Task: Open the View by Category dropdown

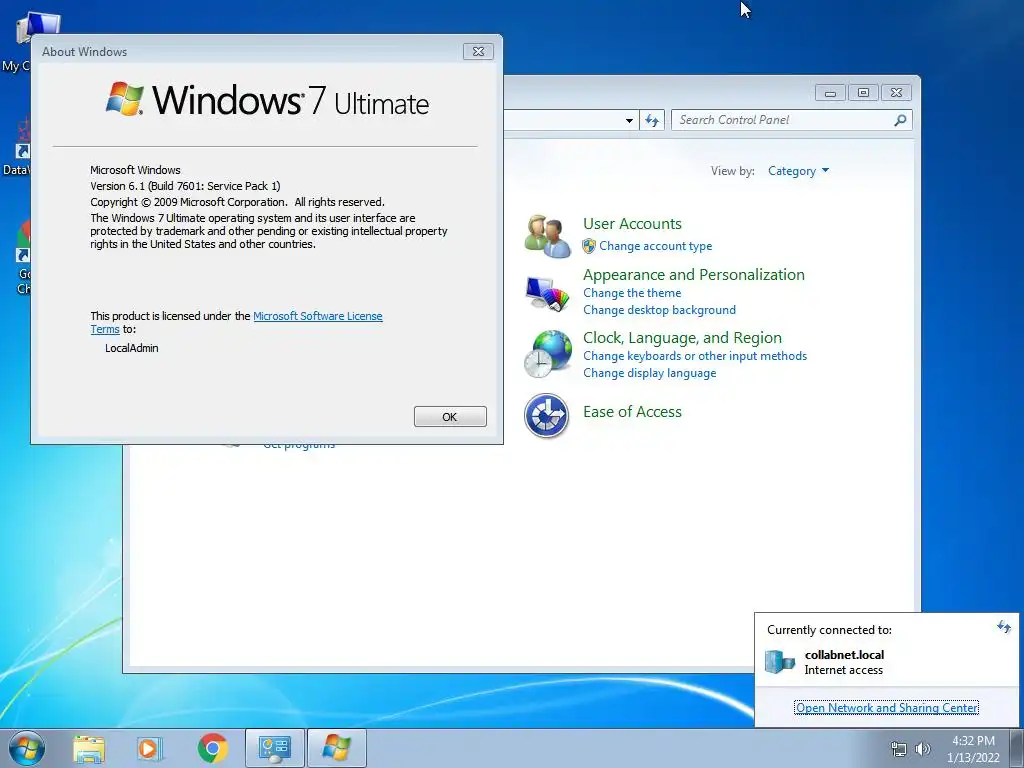Action: tap(798, 171)
